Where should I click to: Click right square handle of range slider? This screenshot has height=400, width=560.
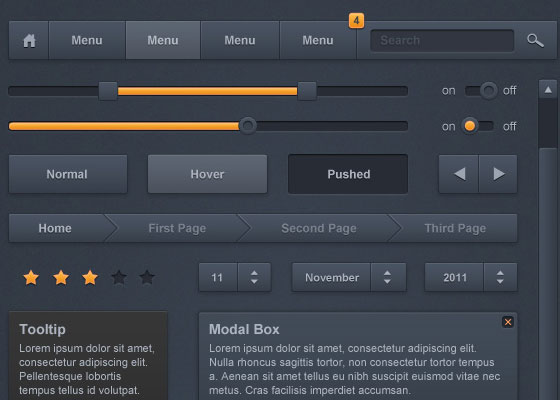click(307, 91)
